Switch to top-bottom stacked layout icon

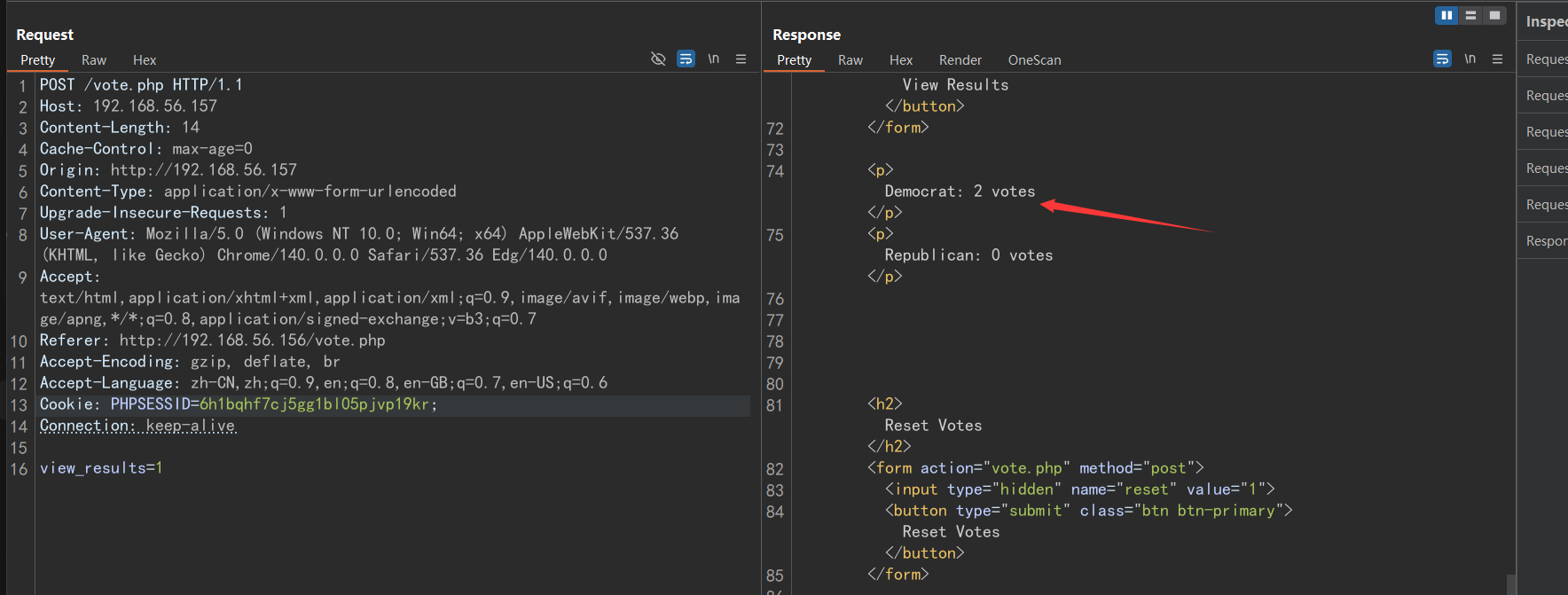(1470, 15)
